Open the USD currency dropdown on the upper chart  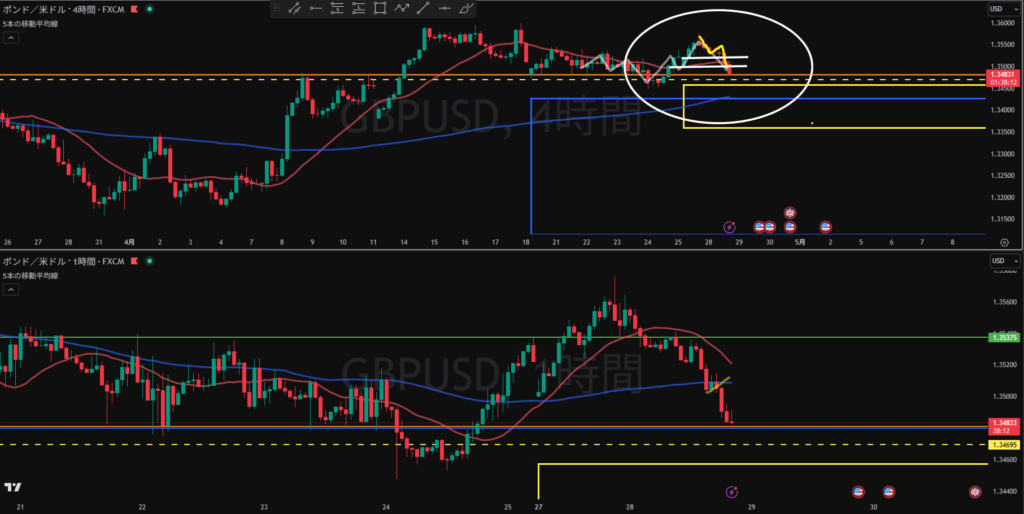pyautogui.click(x=1004, y=8)
